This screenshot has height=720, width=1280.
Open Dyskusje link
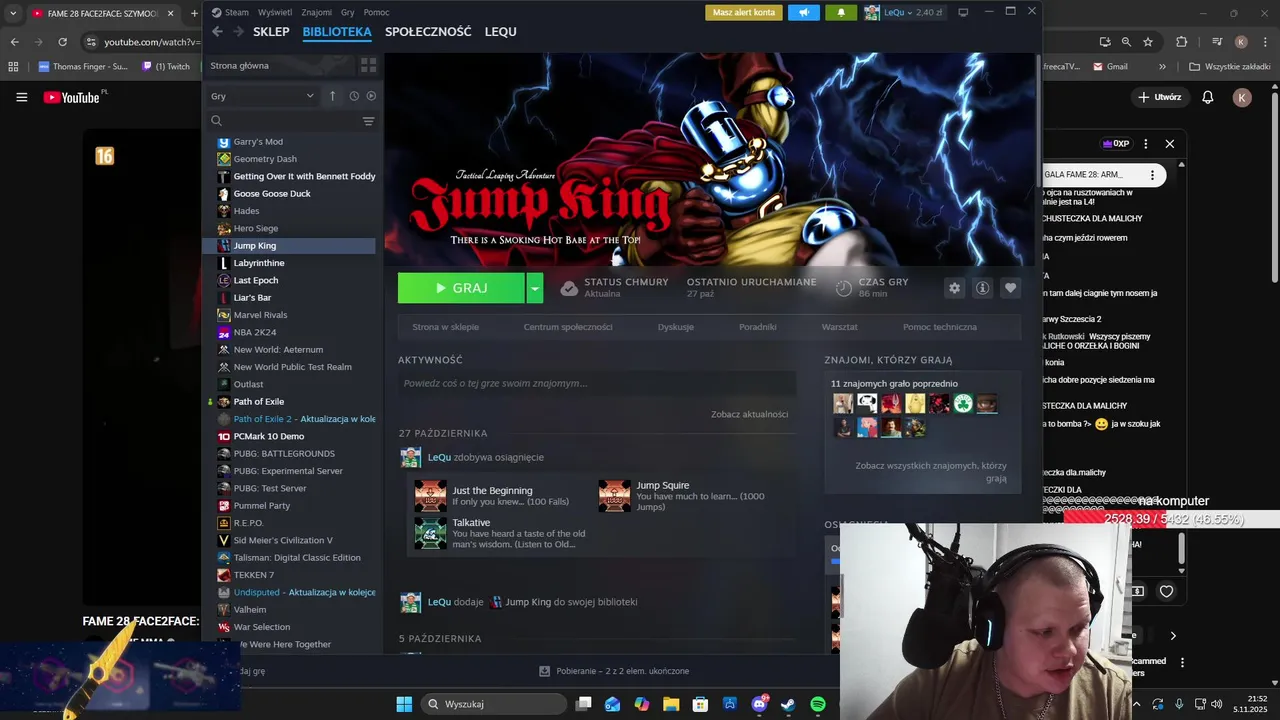[676, 327]
